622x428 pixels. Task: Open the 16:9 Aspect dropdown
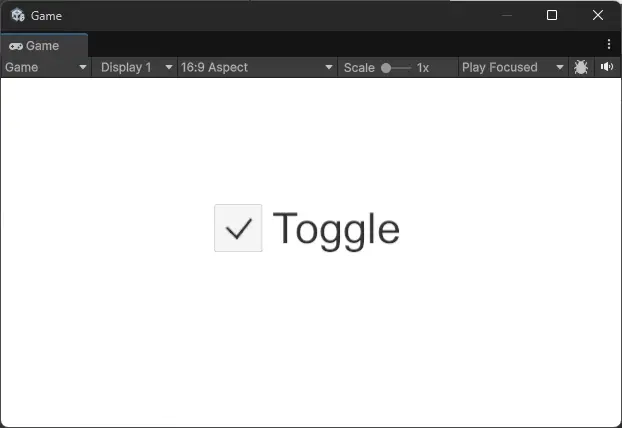pyautogui.click(x=257, y=67)
